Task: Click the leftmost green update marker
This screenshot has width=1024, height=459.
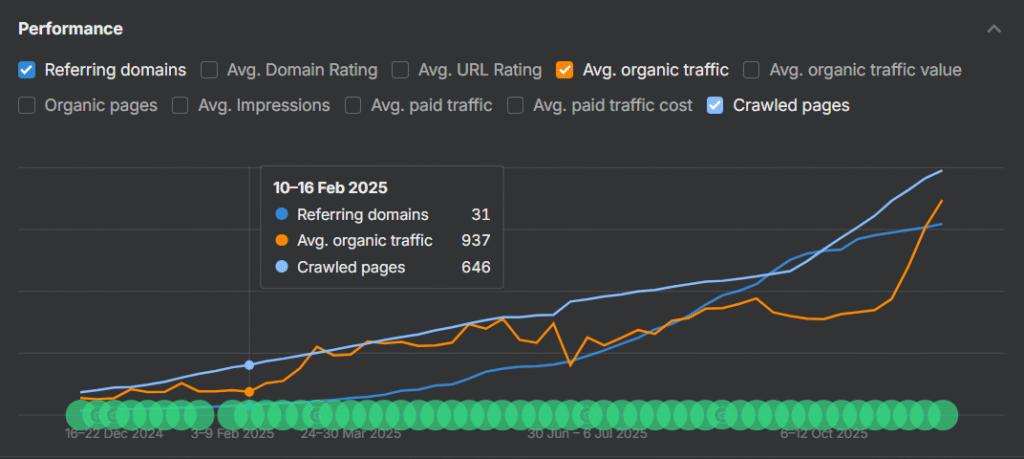Action: tap(80, 414)
